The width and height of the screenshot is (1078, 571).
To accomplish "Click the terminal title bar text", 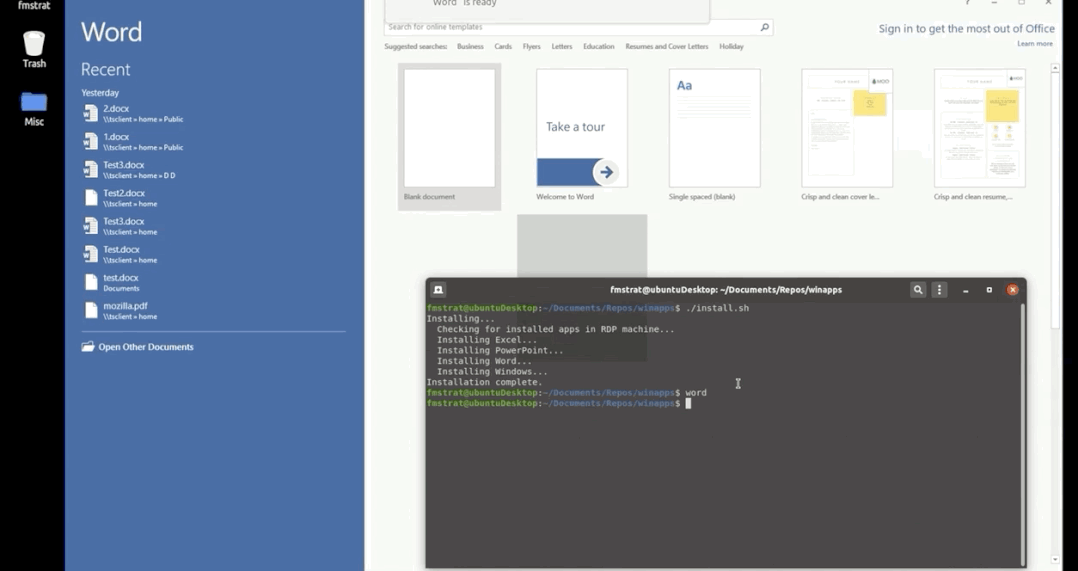I will [x=725, y=290].
